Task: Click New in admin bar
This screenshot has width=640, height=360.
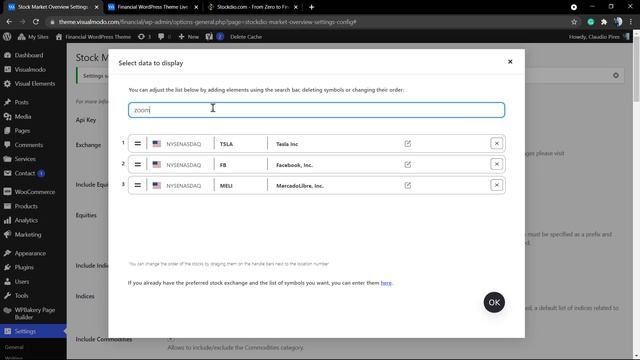Action: pos(189,36)
